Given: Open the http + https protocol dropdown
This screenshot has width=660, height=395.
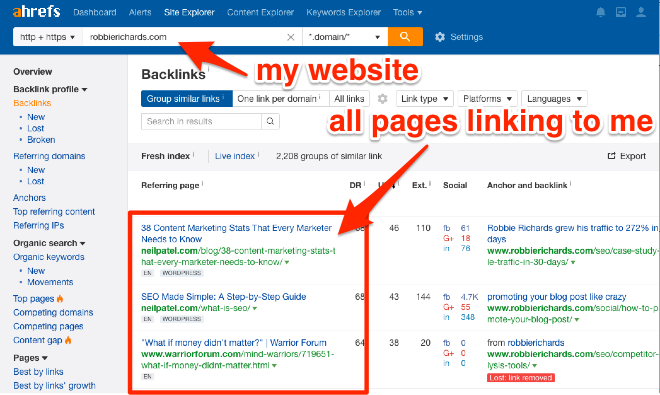Looking at the screenshot, I should pos(48,37).
